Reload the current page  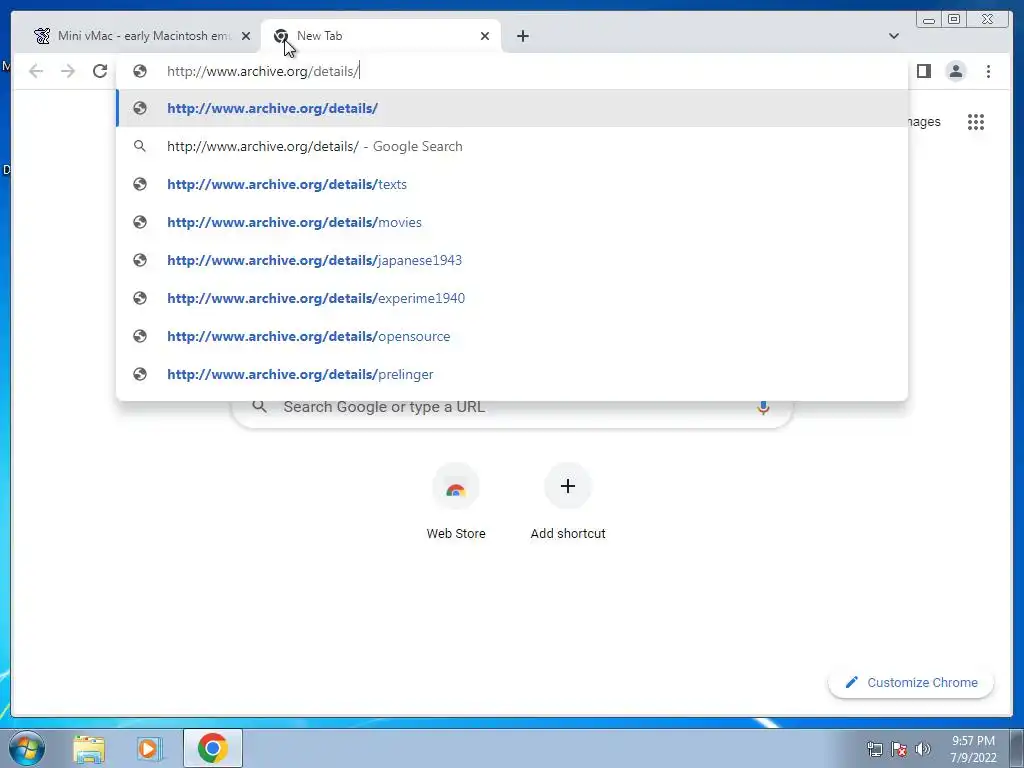tap(100, 71)
